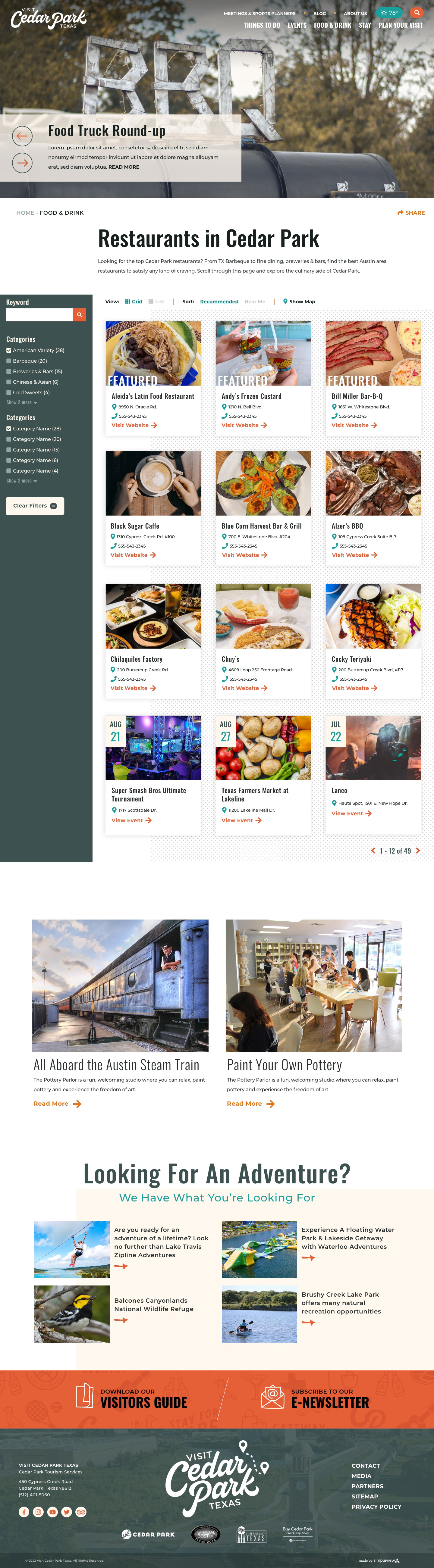Click the orange search icon in header
This screenshot has width=434, height=1568.
coord(416,13)
